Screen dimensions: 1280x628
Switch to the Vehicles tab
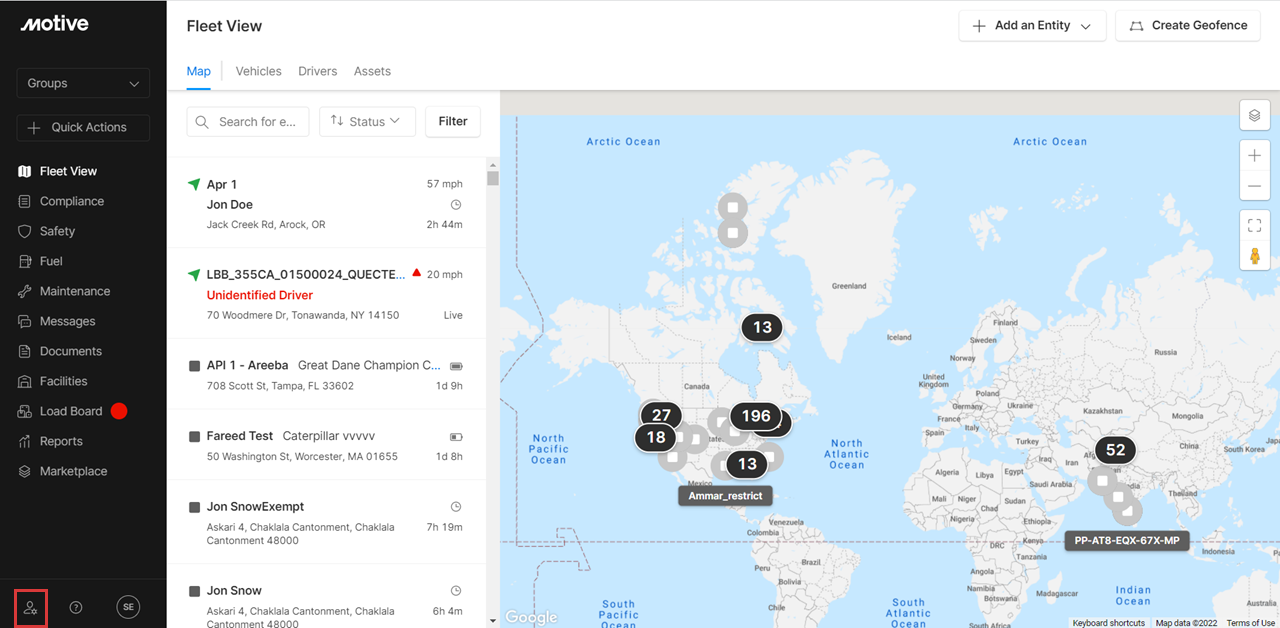[x=258, y=71]
